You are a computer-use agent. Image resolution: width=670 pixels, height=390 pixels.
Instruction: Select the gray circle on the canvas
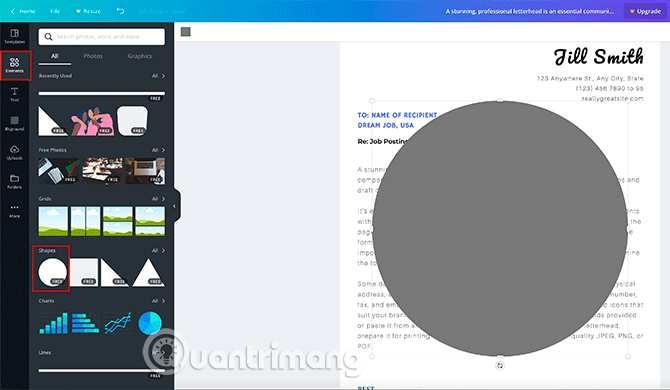(500, 229)
